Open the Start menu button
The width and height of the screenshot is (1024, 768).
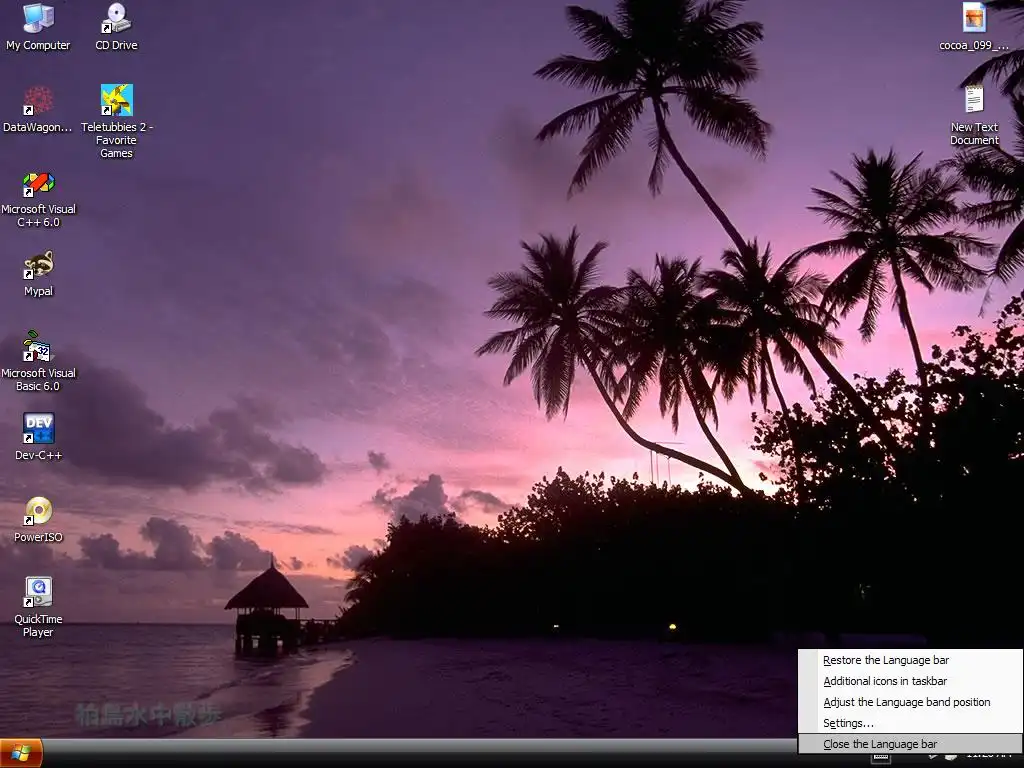click(21, 754)
